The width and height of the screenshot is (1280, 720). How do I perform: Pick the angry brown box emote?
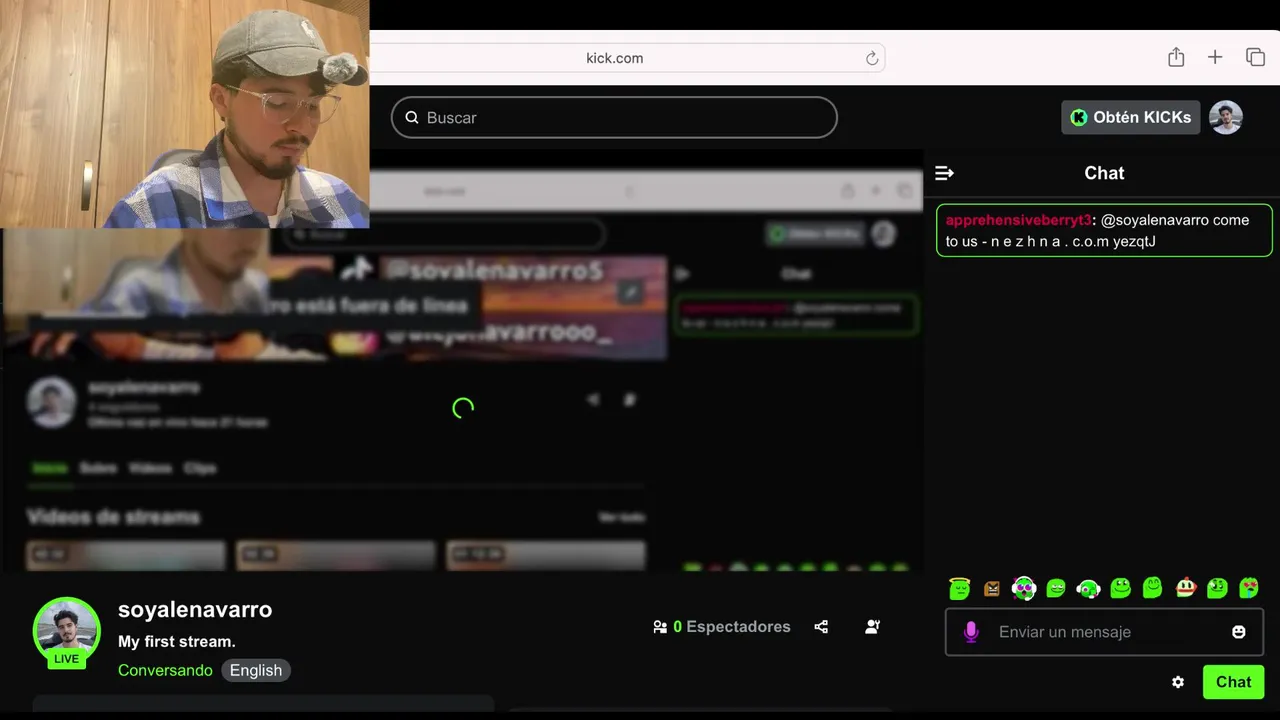click(992, 588)
